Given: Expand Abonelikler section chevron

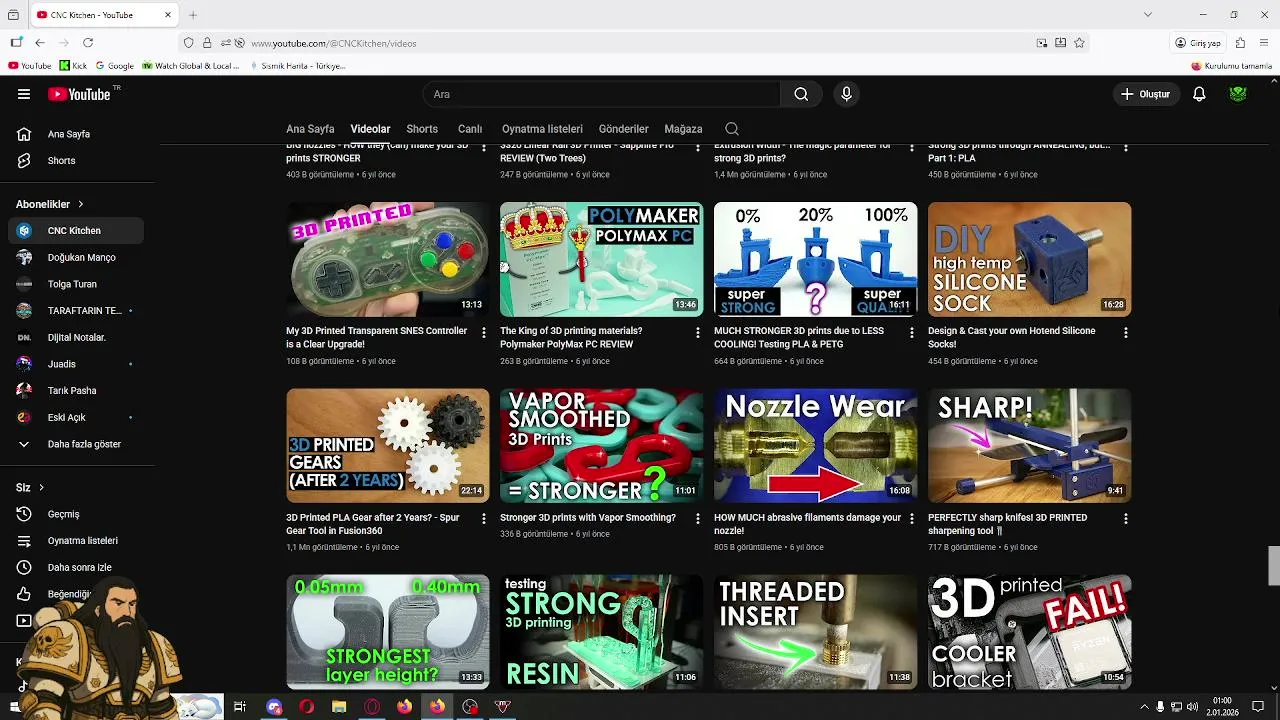Looking at the screenshot, I should [x=81, y=204].
